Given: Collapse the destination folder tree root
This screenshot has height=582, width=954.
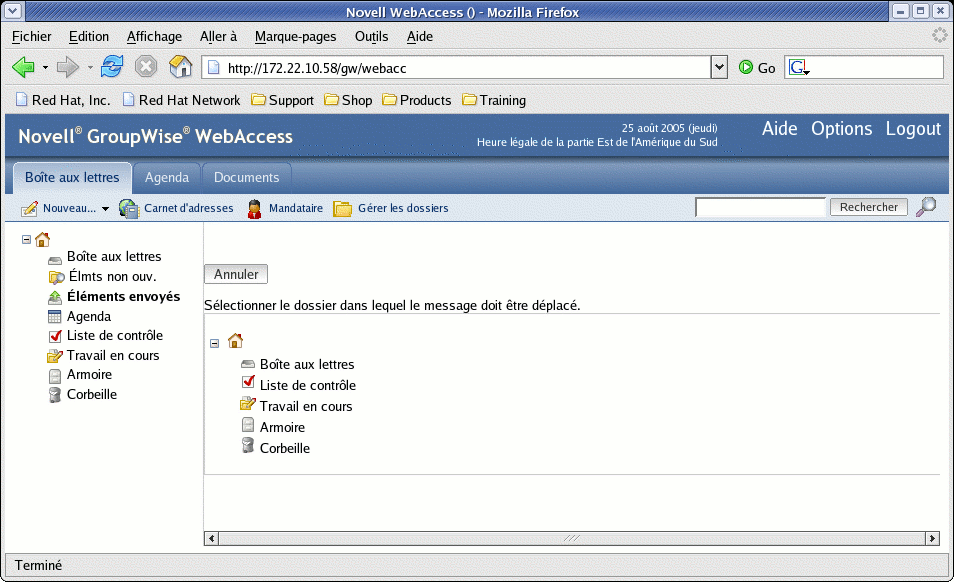Looking at the screenshot, I should [215, 343].
